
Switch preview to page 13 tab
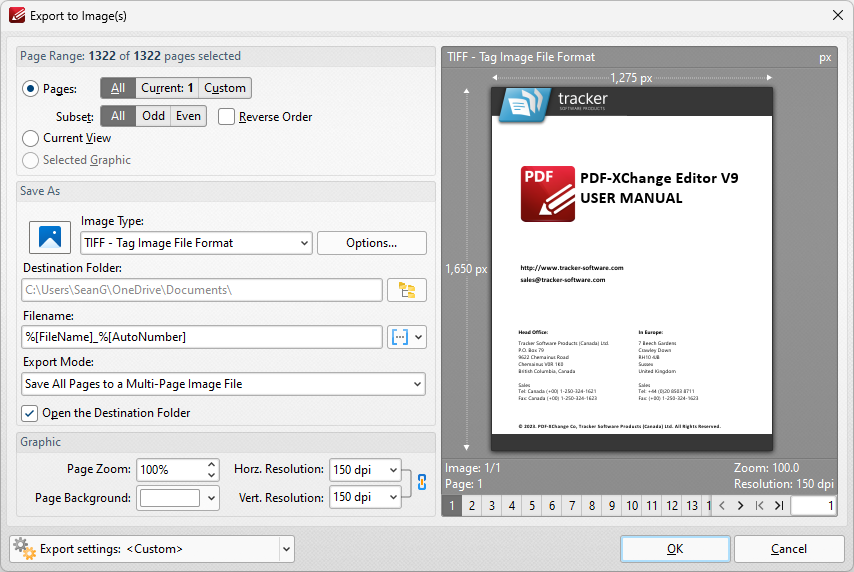pos(692,506)
